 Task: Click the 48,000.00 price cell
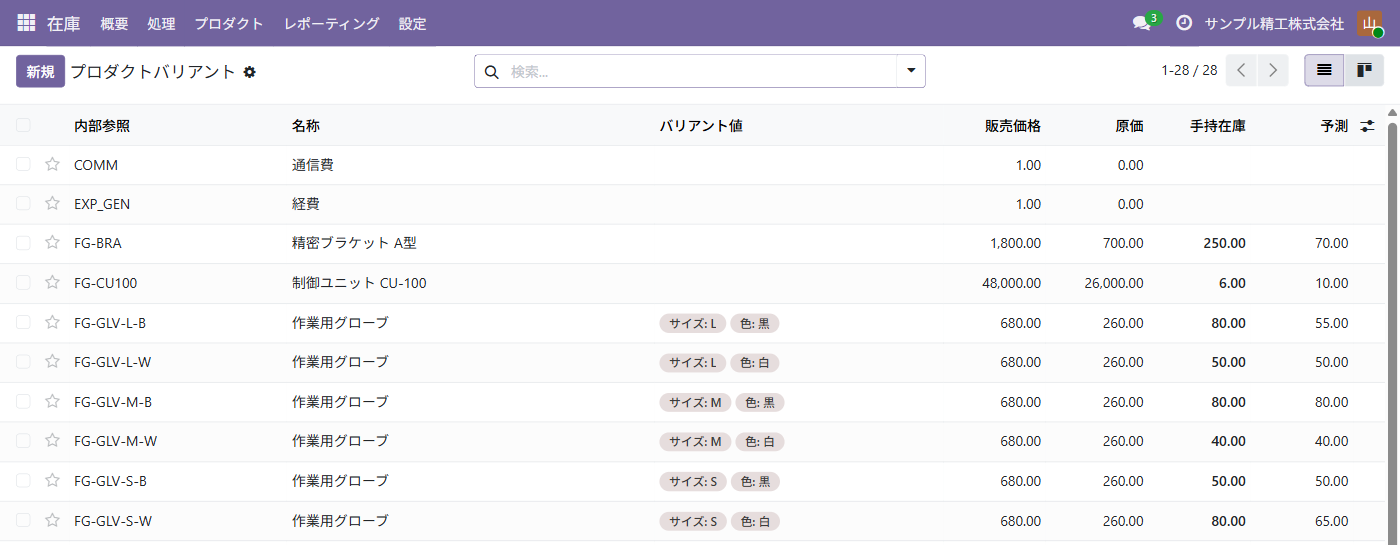pos(1012,283)
